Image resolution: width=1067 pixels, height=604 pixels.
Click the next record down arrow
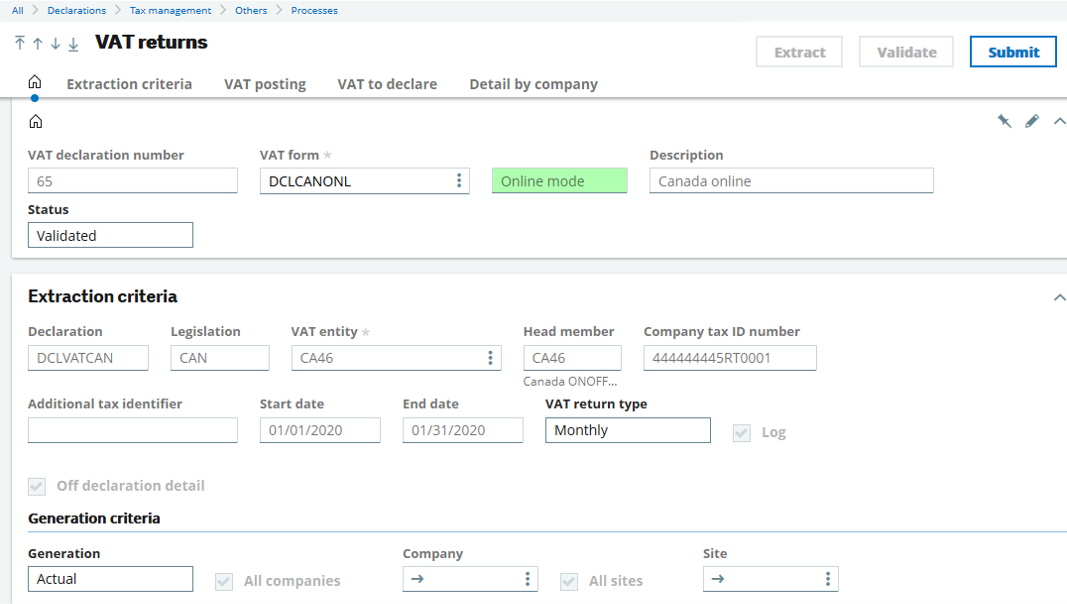(x=55, y=44)
